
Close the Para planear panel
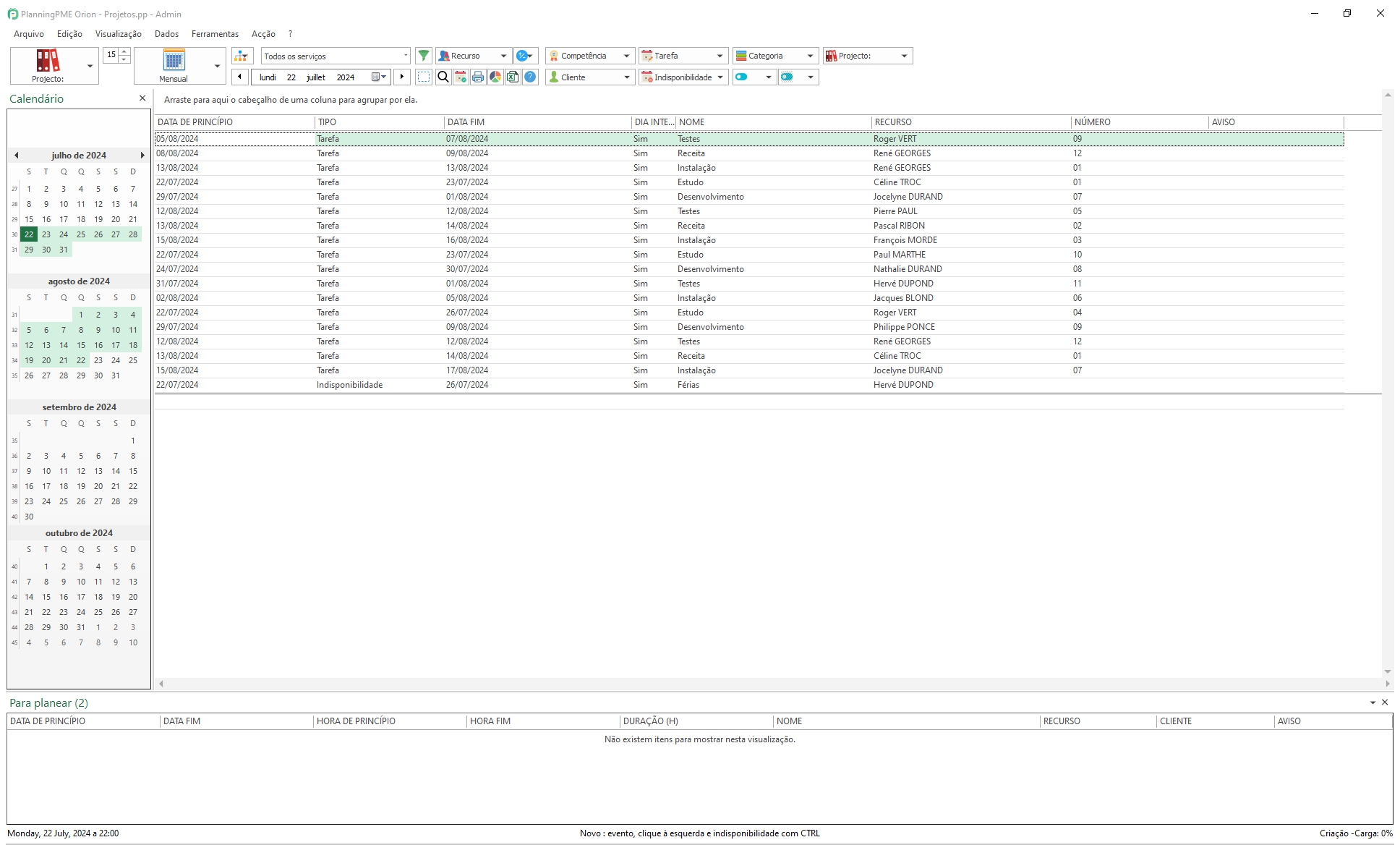click(x=1385, y=702)
